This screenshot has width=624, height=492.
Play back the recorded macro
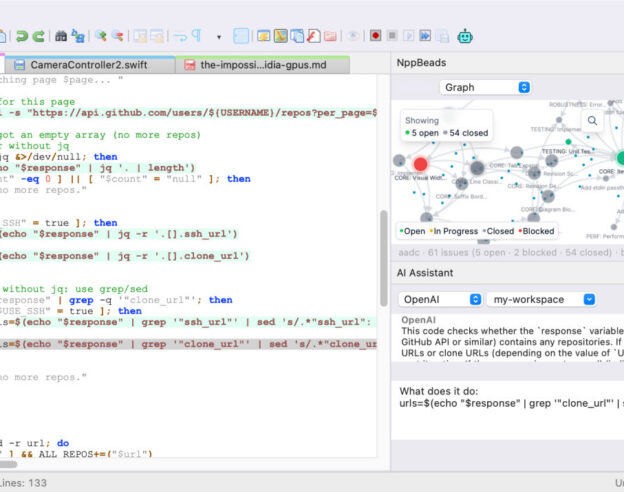point(409,36)
